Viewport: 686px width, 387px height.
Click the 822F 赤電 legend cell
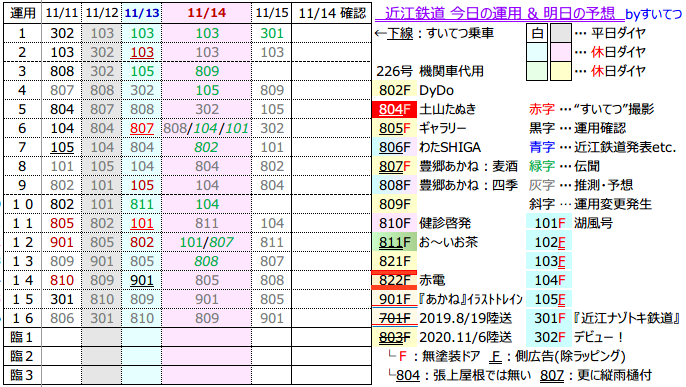point(394,280)
